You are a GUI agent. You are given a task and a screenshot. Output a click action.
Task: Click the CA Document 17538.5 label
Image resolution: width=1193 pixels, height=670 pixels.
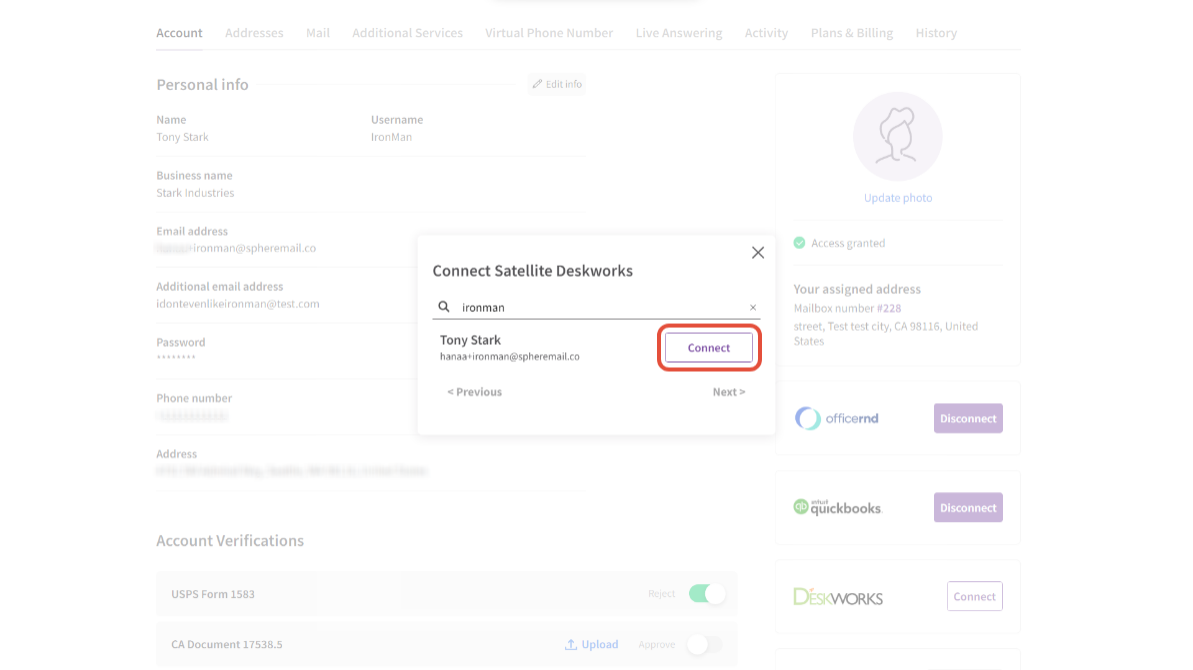point(227,644)
